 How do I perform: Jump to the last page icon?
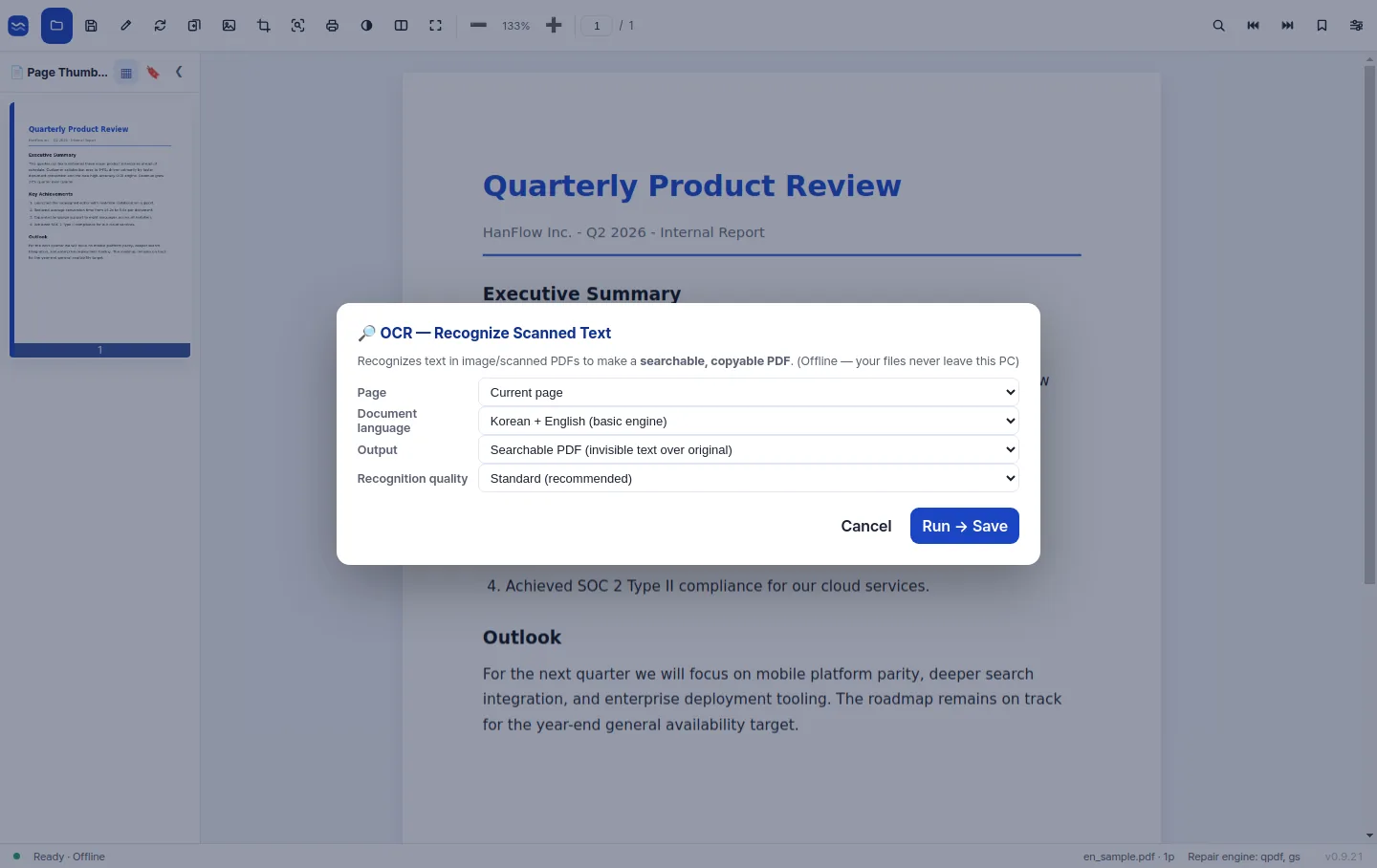coord(1288,26)
